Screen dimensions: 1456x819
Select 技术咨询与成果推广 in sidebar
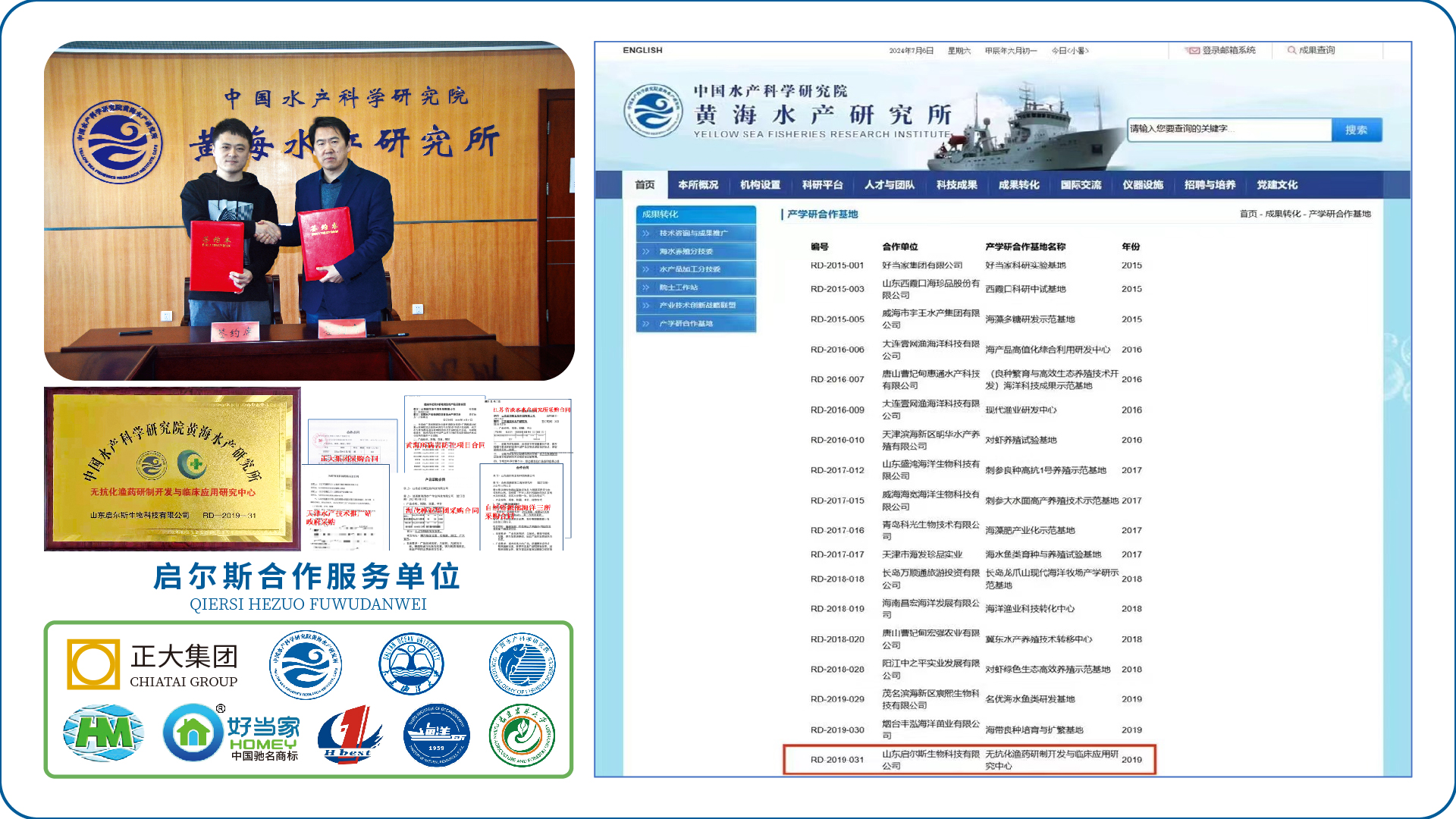pyautogui.click(x=696, y=234)
